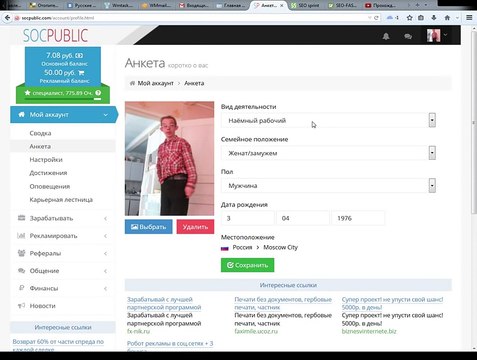Open the downloads arrow icon in toolbar
The height and width of the screenshot is (360, 477).
click(x=434, y=18)
